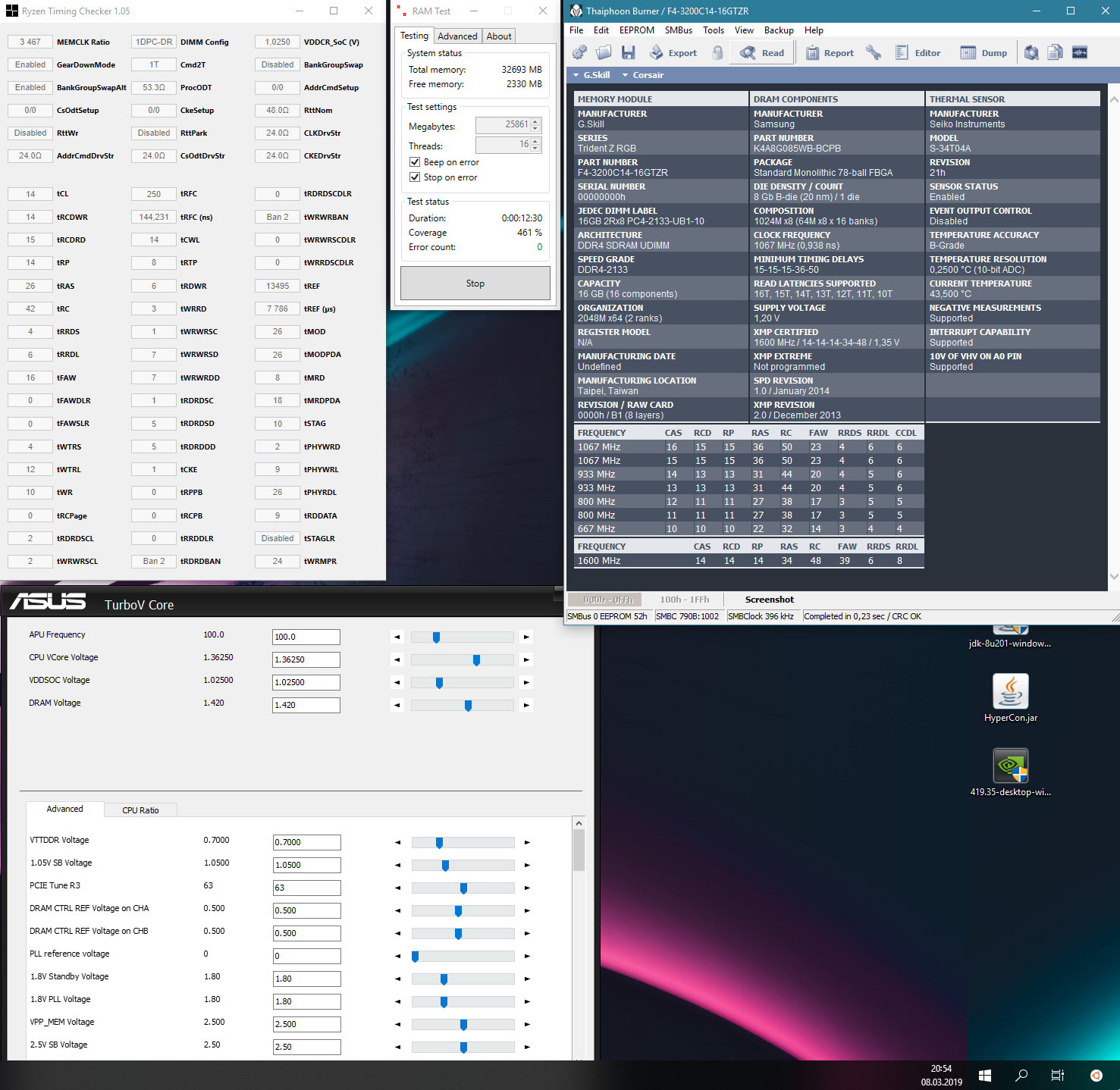Click the orange tray icon in the taskbar

(1096, 1075)
